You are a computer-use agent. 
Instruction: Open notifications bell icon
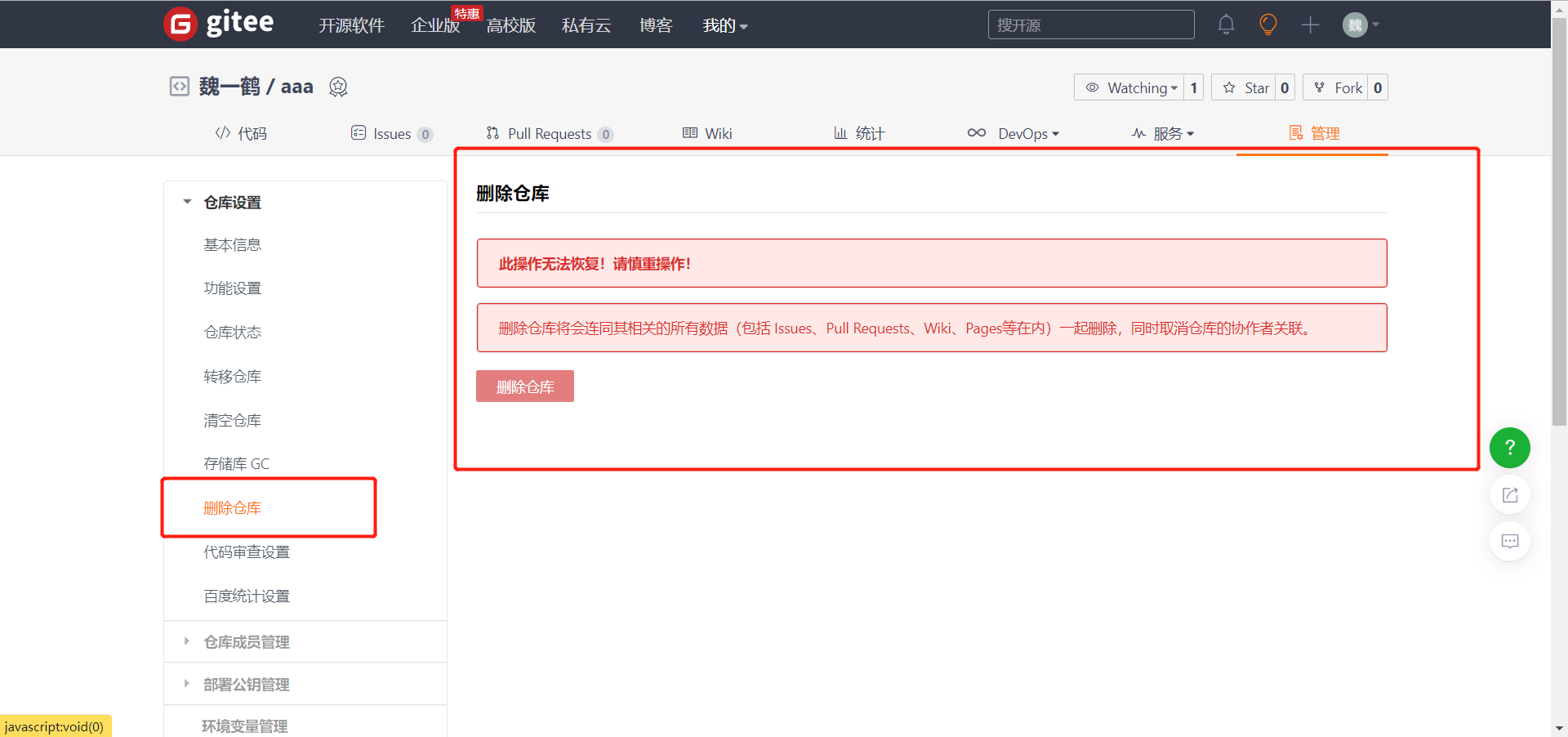(x=1226, y=25)
